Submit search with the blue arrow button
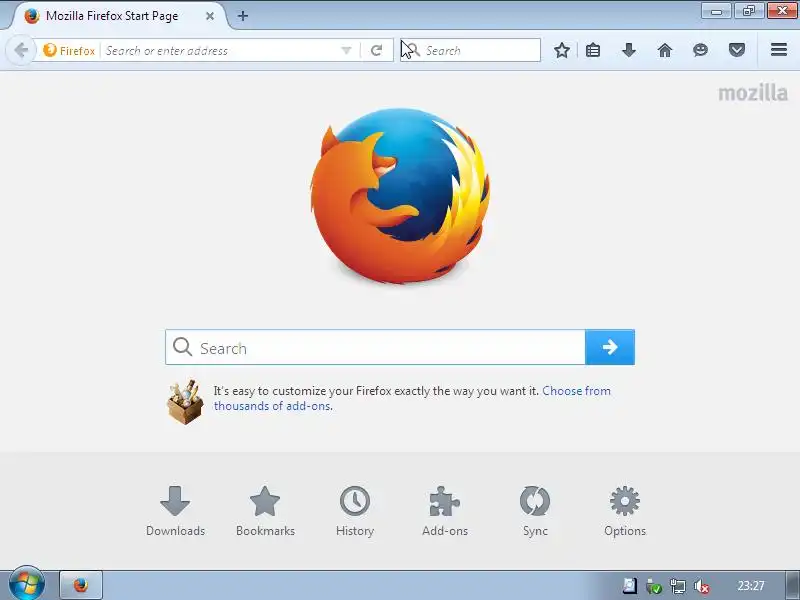This screenshot has width=800, height=600. coord(610,347)
